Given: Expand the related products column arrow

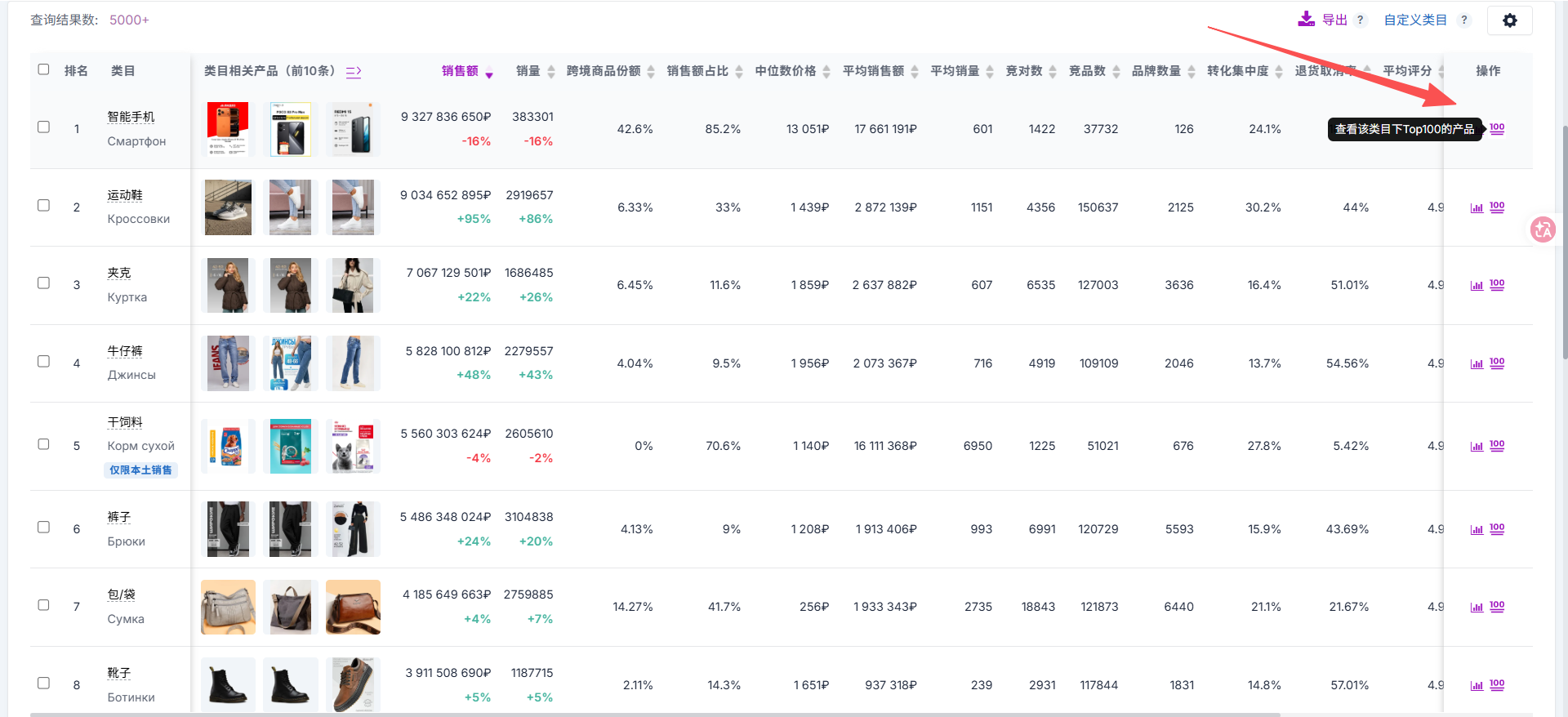Looking at the screenshot, I should point(354,72).
